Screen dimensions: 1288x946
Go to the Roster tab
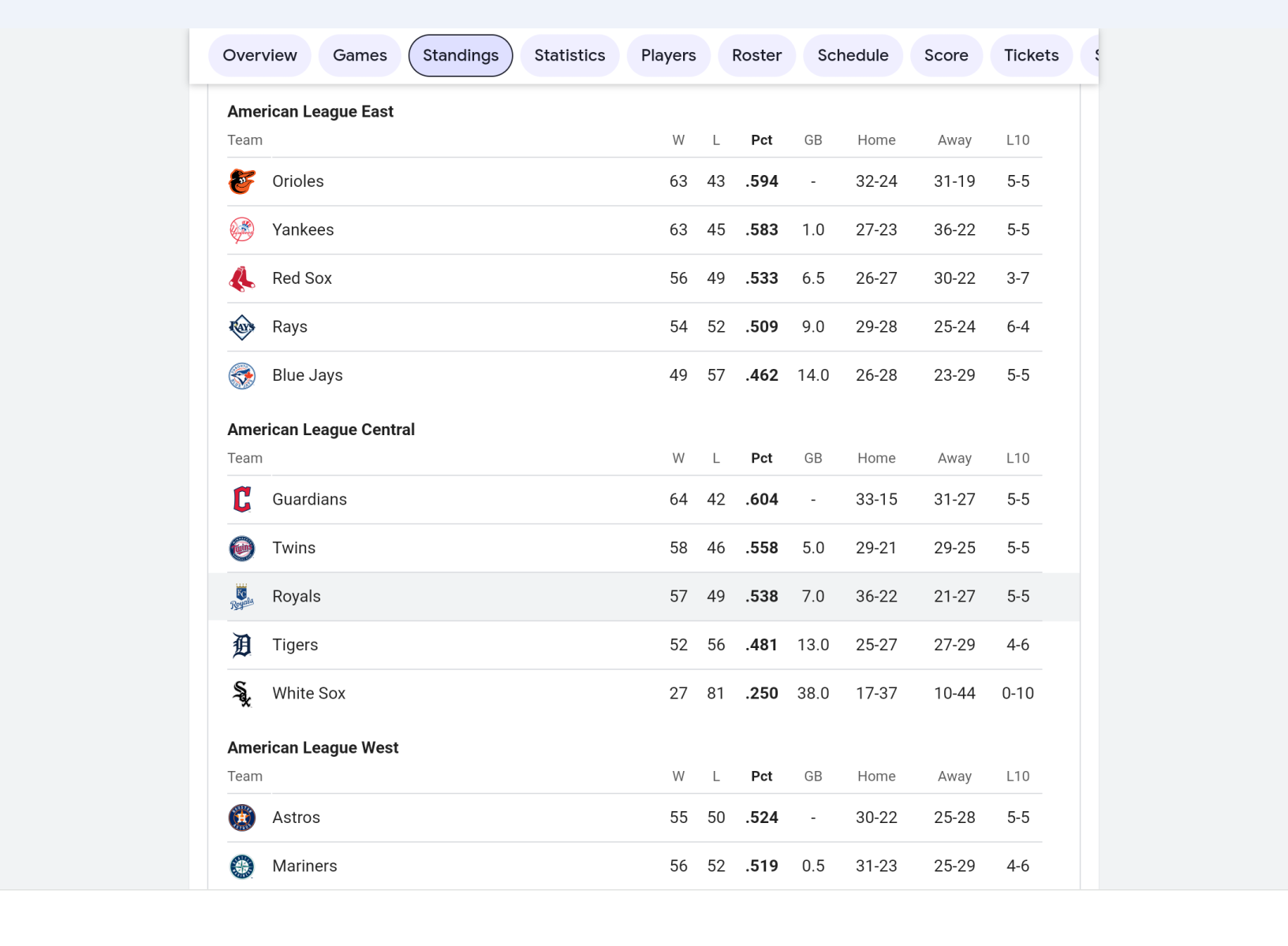pos(756,55)
